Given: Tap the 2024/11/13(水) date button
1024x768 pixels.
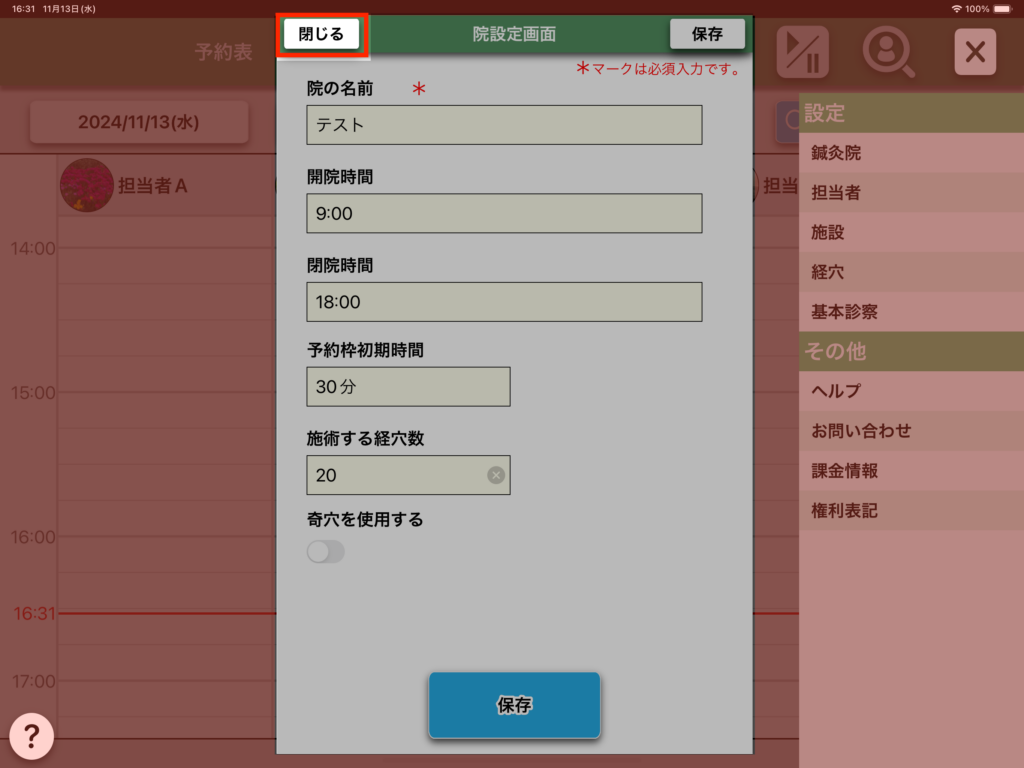Looking at the screenshot, I should coord(139,122).
